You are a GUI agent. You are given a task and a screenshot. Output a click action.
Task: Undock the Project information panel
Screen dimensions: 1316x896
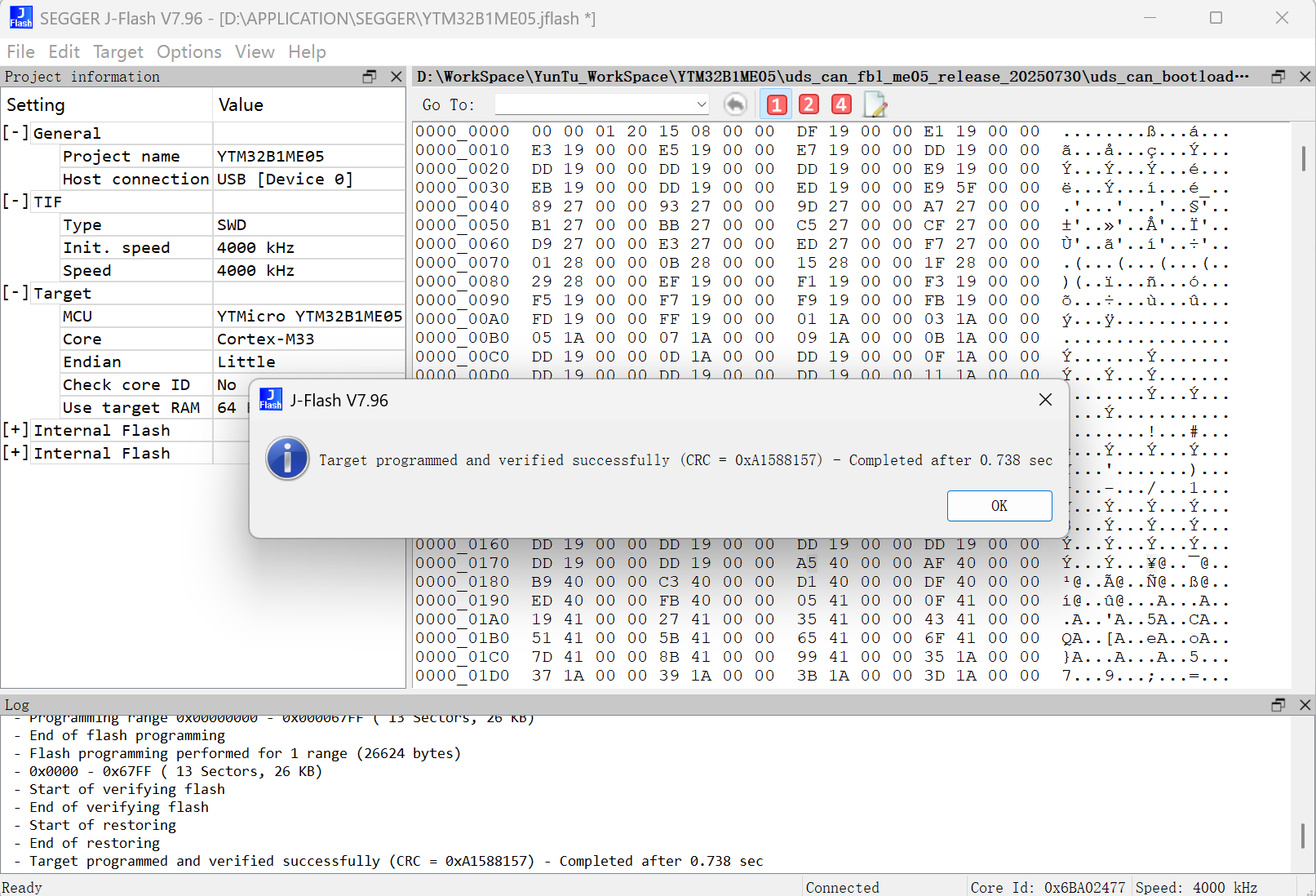[x=370, y=77]
